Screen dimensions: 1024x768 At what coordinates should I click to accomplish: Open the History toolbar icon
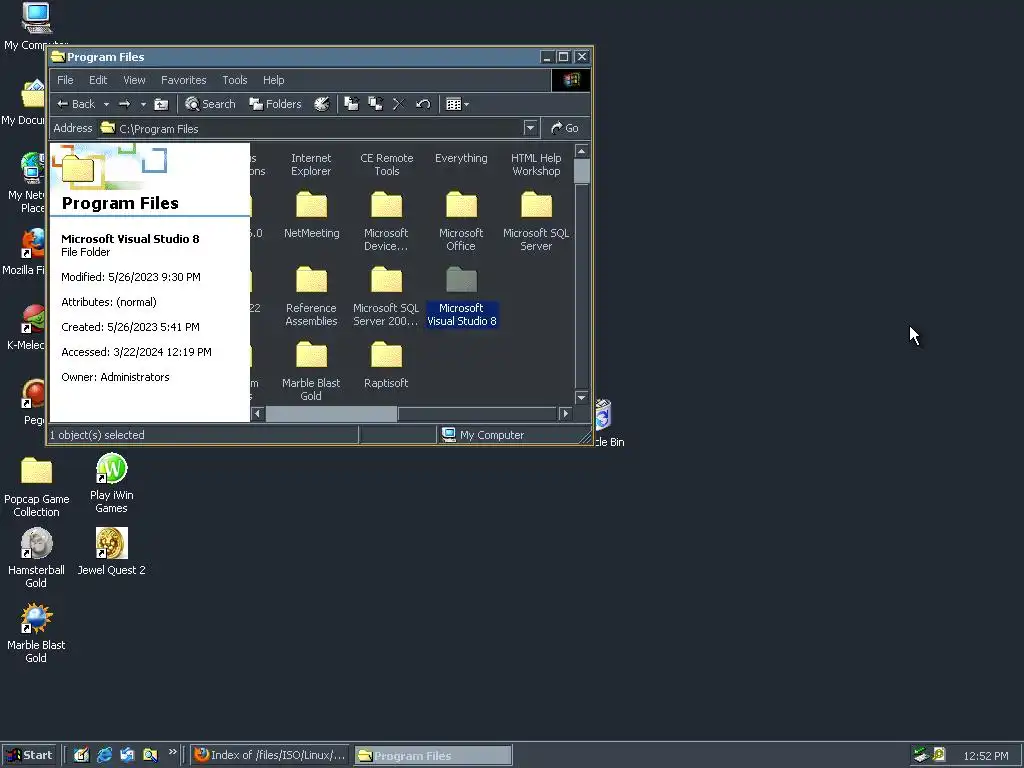point(322,104)
